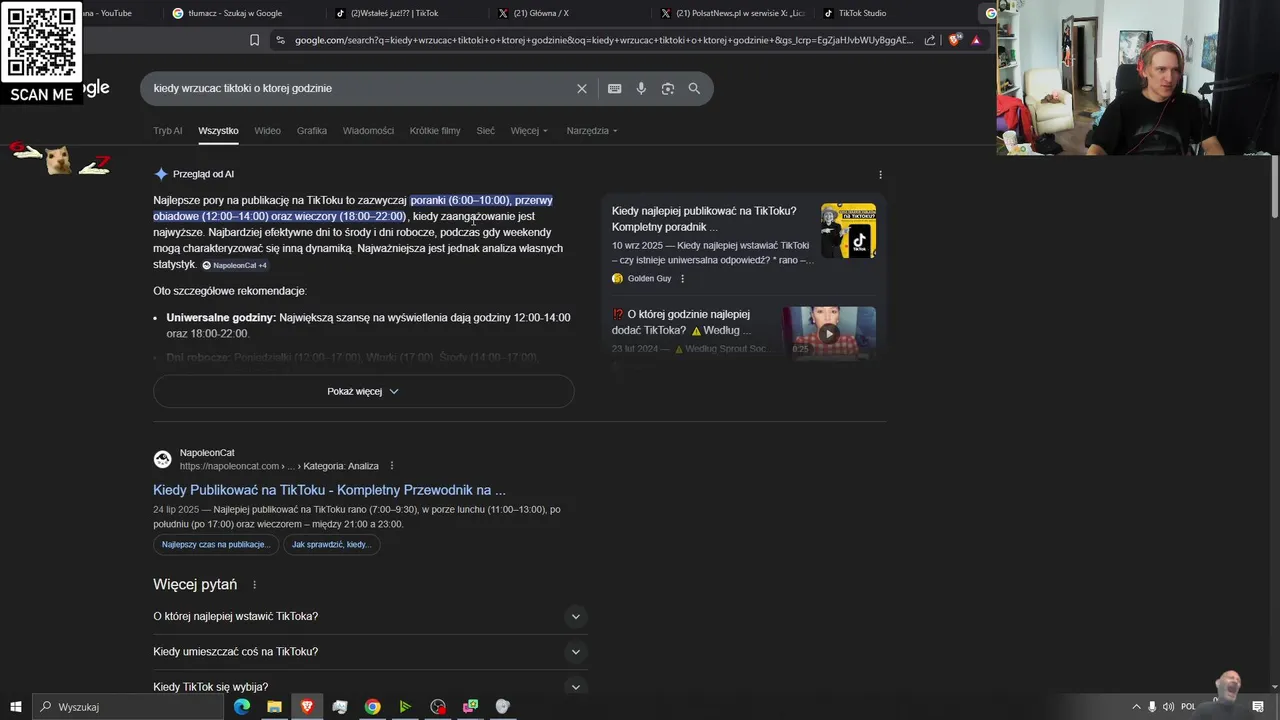This screenshot has height=720, width=1280.
Task: Play the video thumbnail in second source card
Action: click(x=828, y=332)
